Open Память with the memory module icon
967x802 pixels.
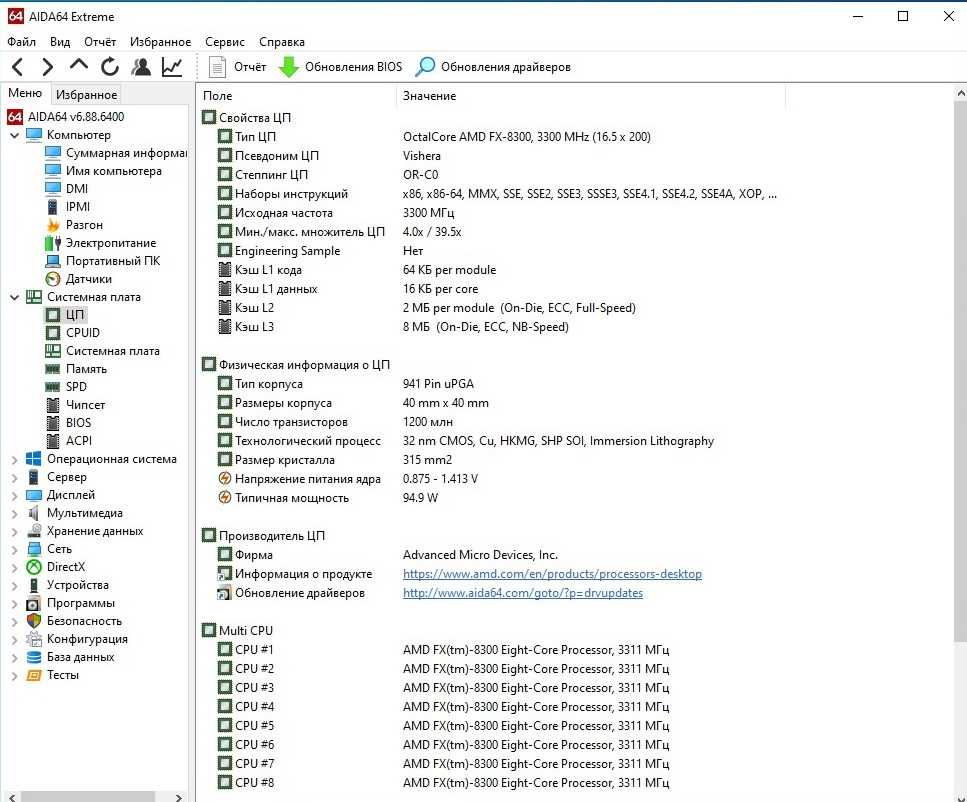point(76,369)
